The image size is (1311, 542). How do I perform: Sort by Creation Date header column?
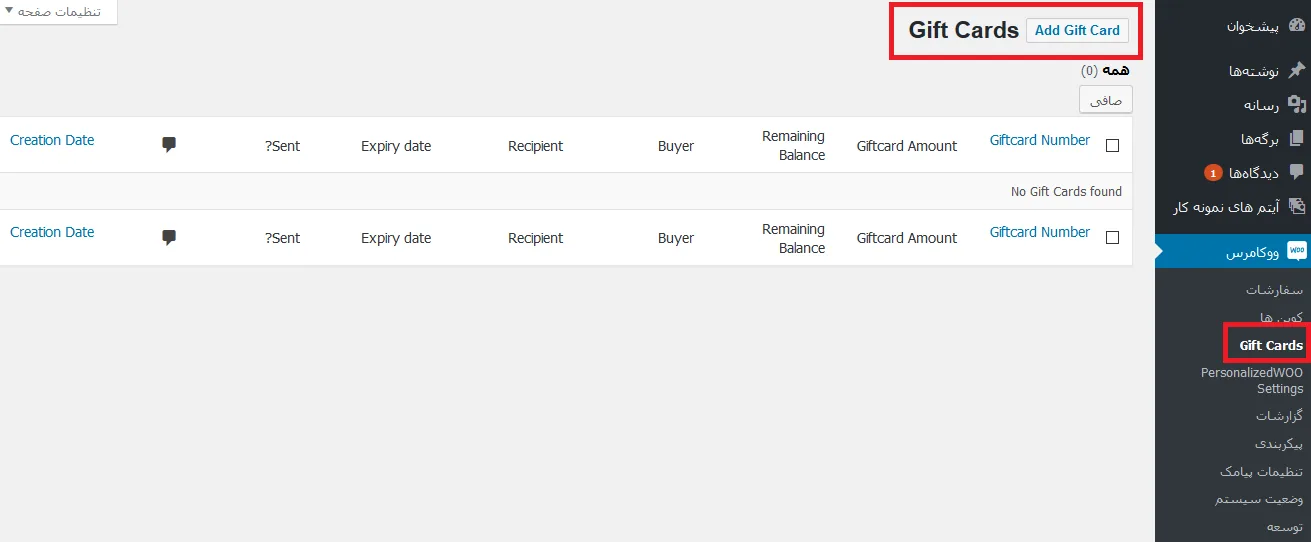click(52, 140)
